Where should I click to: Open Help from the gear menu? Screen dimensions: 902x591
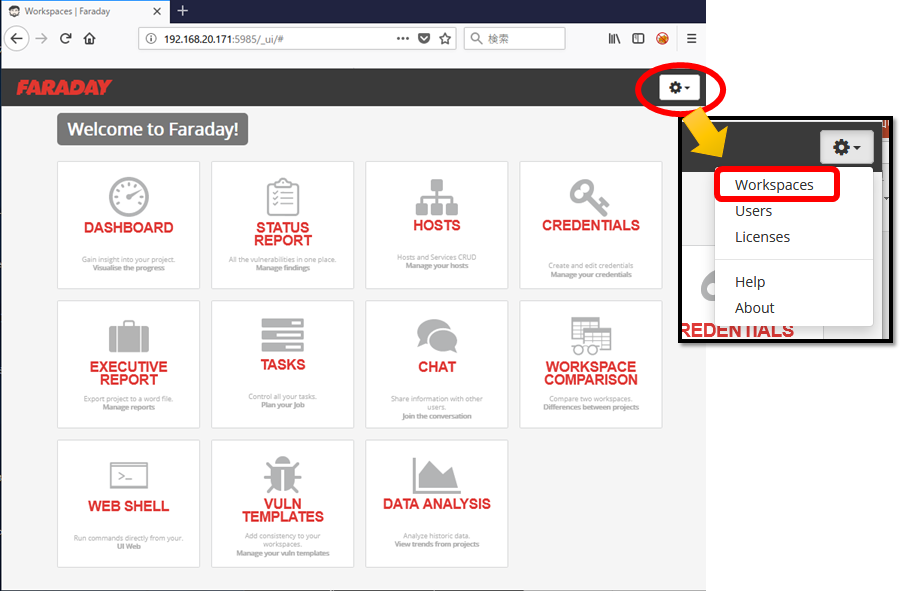tap(750, 282)
